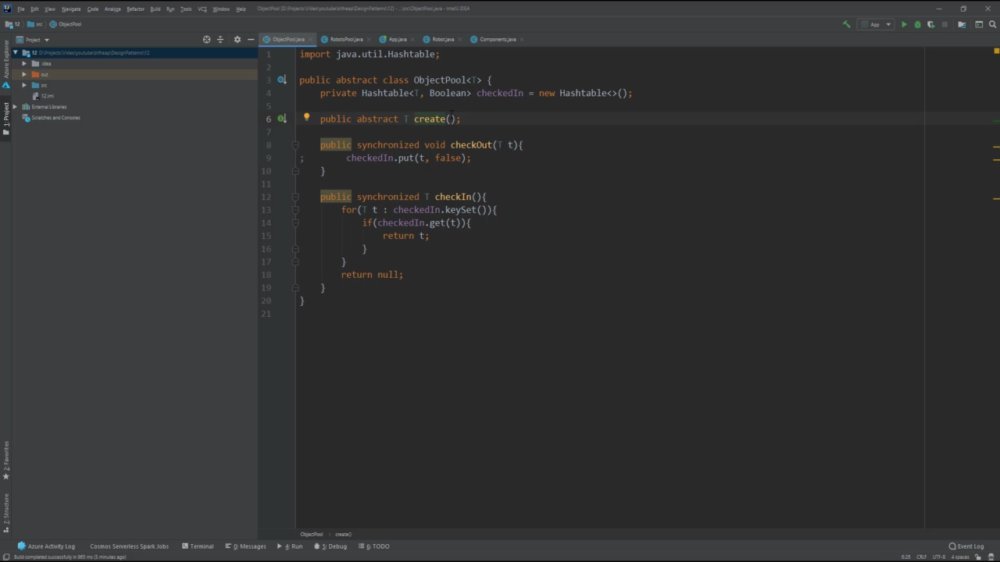This screenshot has width=1000, height=562.
Task: Open the Window menu
Action: tap(221, 9)
